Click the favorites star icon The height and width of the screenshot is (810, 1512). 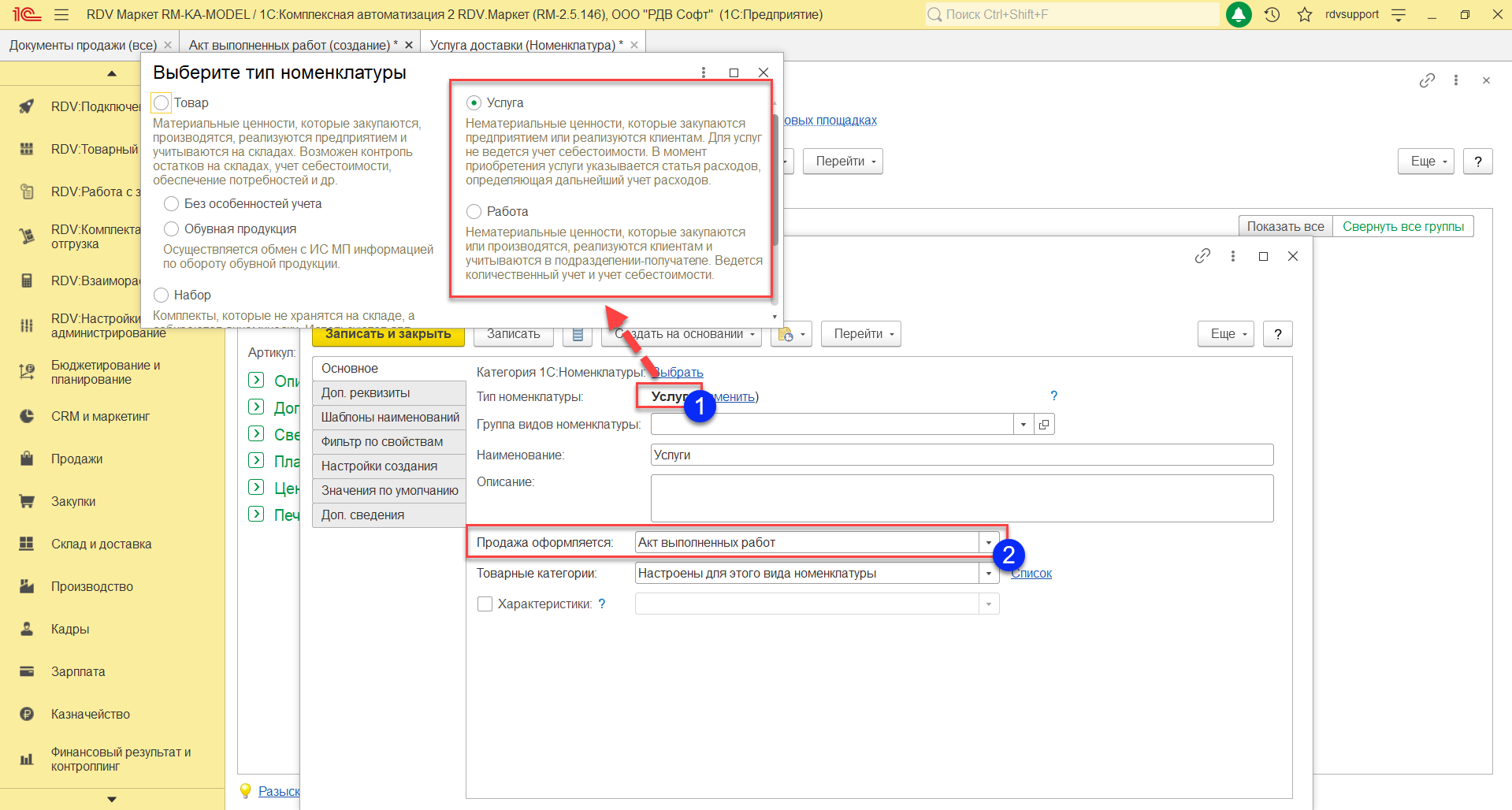point(1305,14)
